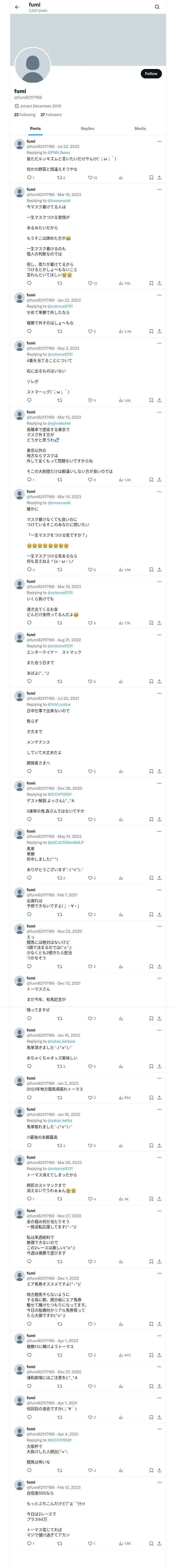Screen dimensions: 176x1568
Task: Share the Sep 3, 2023 post
Action: click(x=159, y=401)
